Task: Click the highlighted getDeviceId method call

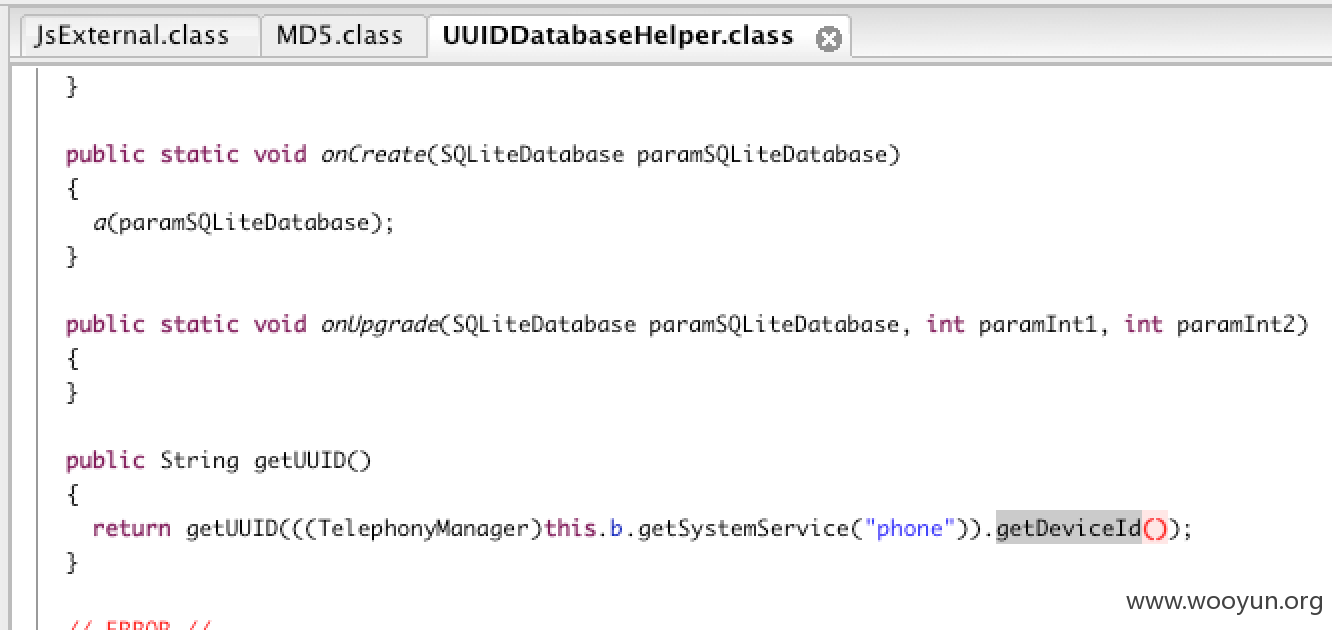Action: tap(1068, 528)
